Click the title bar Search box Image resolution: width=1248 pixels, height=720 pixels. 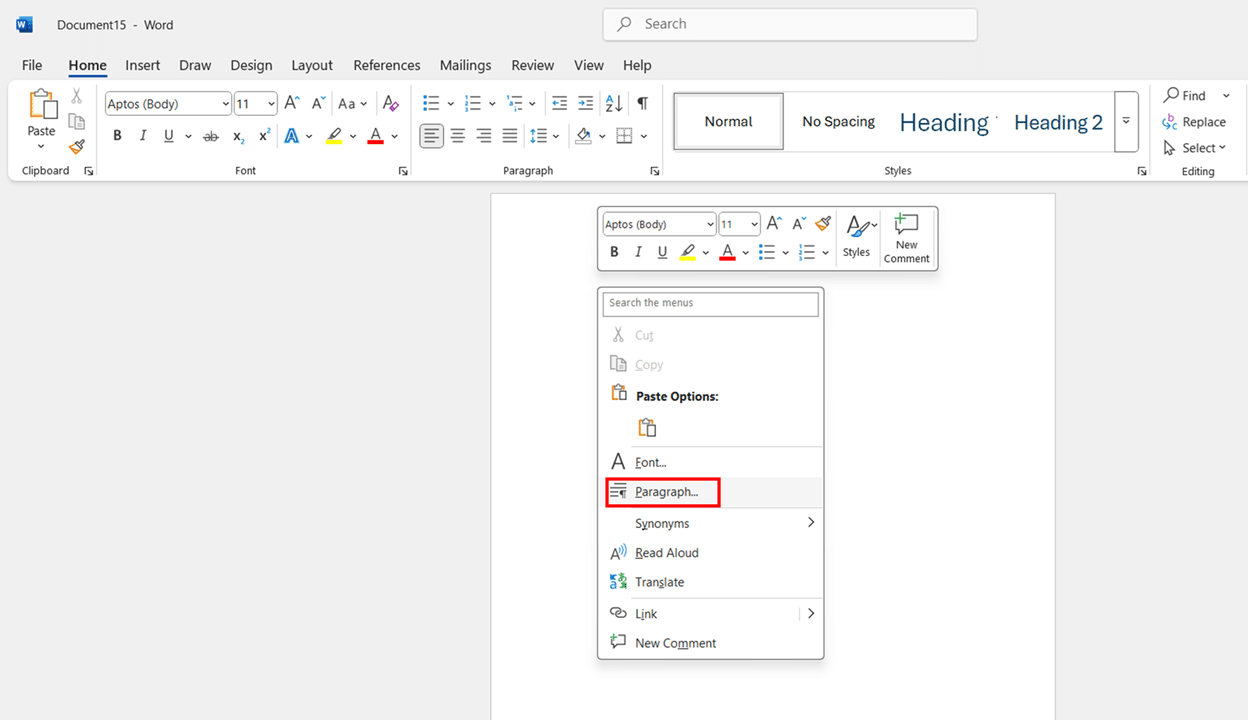[x=790, y=24]
